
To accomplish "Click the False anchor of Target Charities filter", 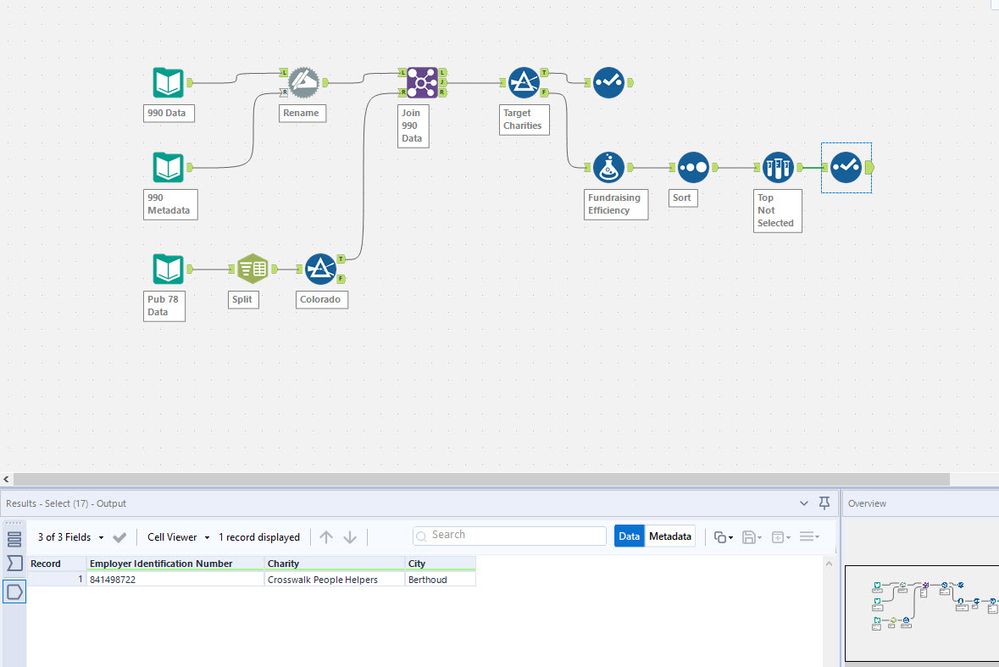I will pos(545,93).
